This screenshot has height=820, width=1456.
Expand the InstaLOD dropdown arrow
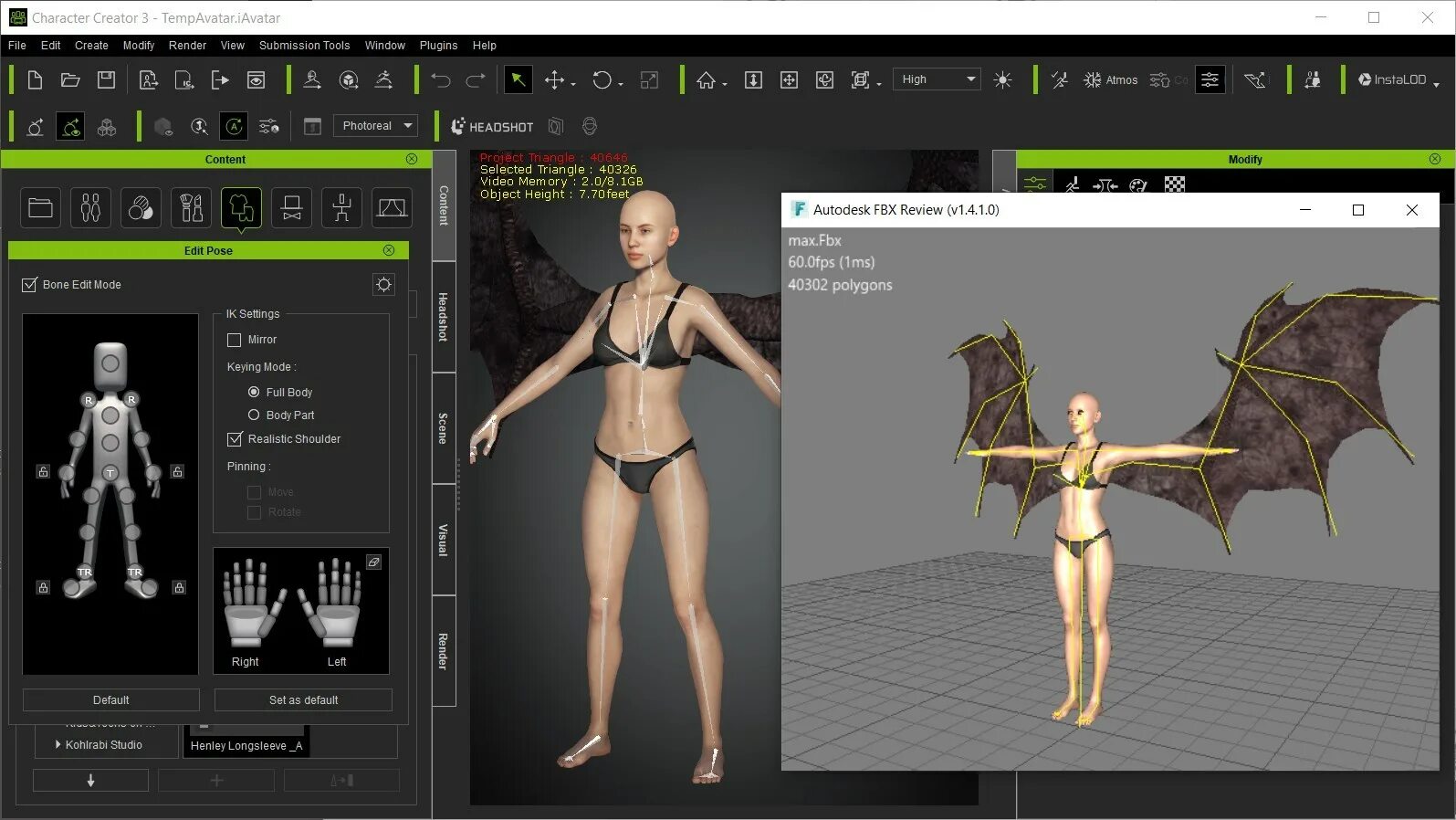(1436, 84)
